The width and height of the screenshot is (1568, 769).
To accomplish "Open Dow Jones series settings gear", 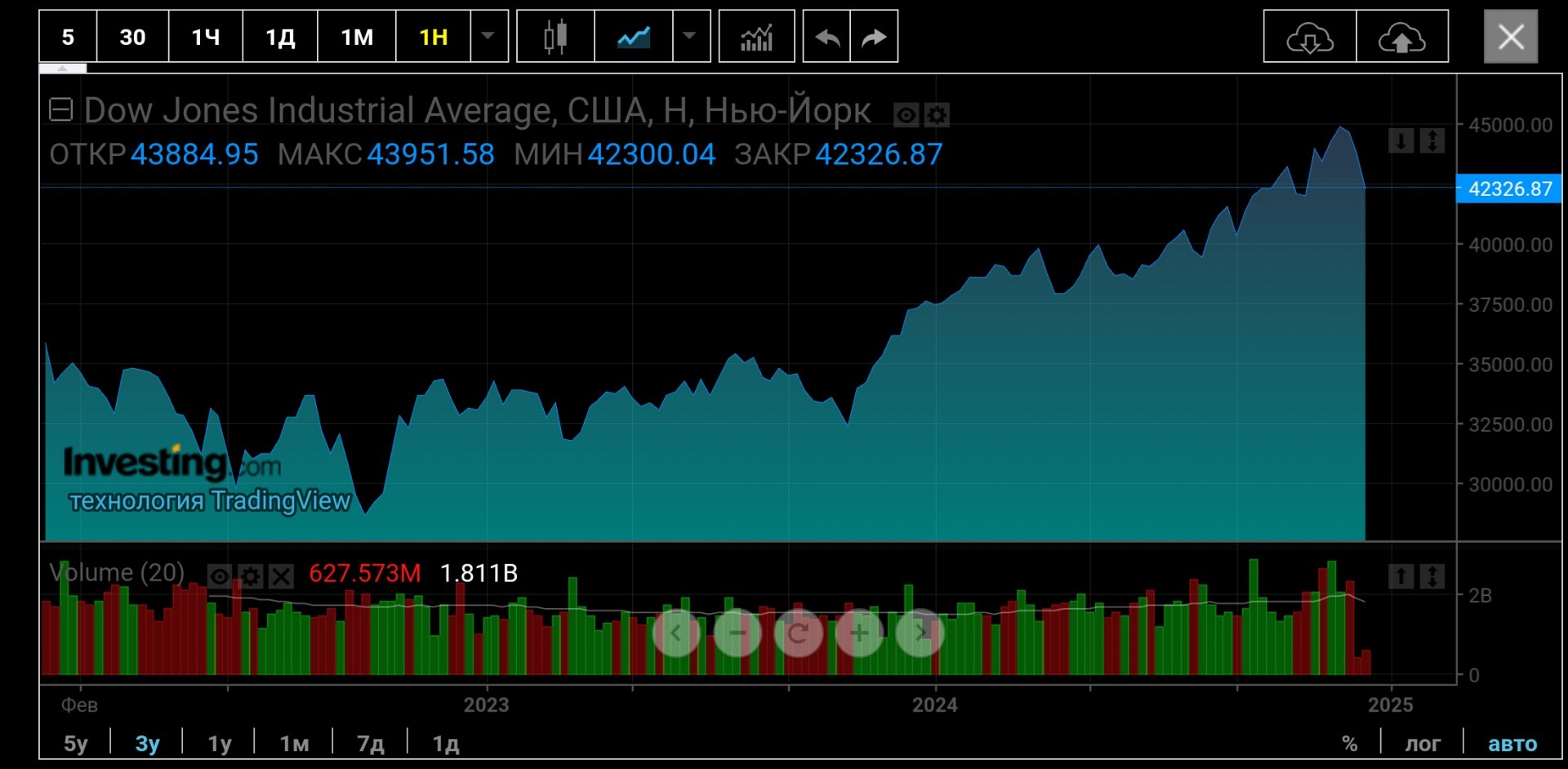I will [937, 115].
